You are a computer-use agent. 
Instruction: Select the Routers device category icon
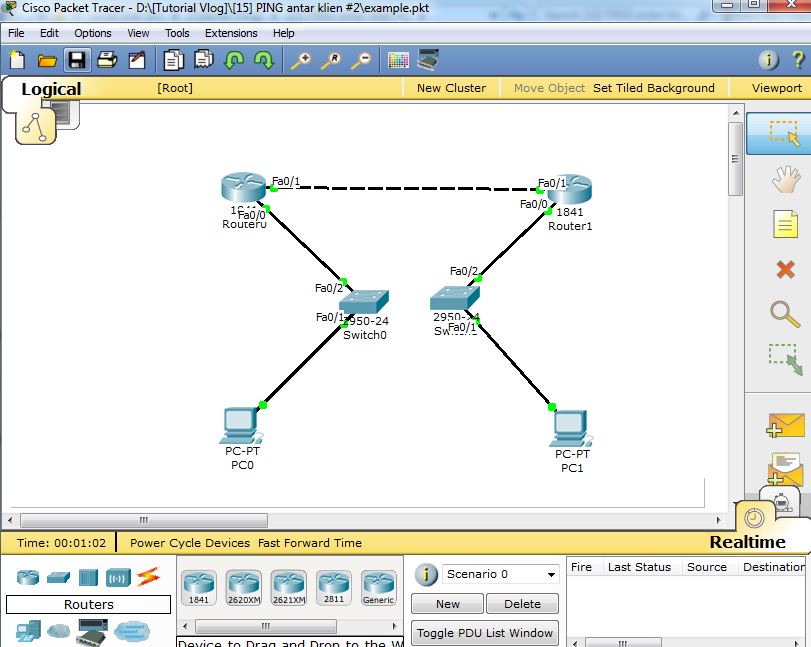click(x=28, y=577)
